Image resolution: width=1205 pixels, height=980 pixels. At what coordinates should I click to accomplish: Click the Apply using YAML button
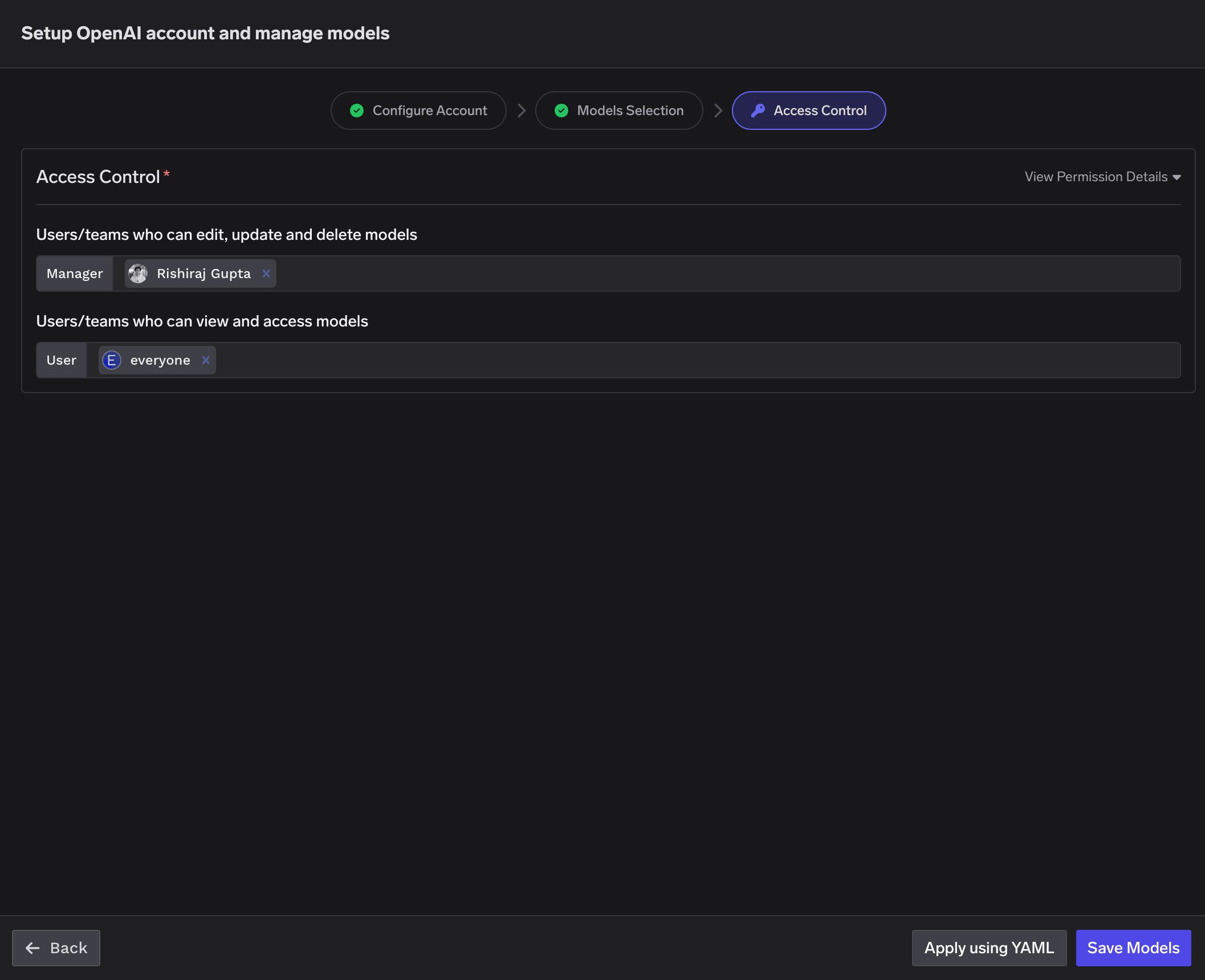[x=989, y=948]
